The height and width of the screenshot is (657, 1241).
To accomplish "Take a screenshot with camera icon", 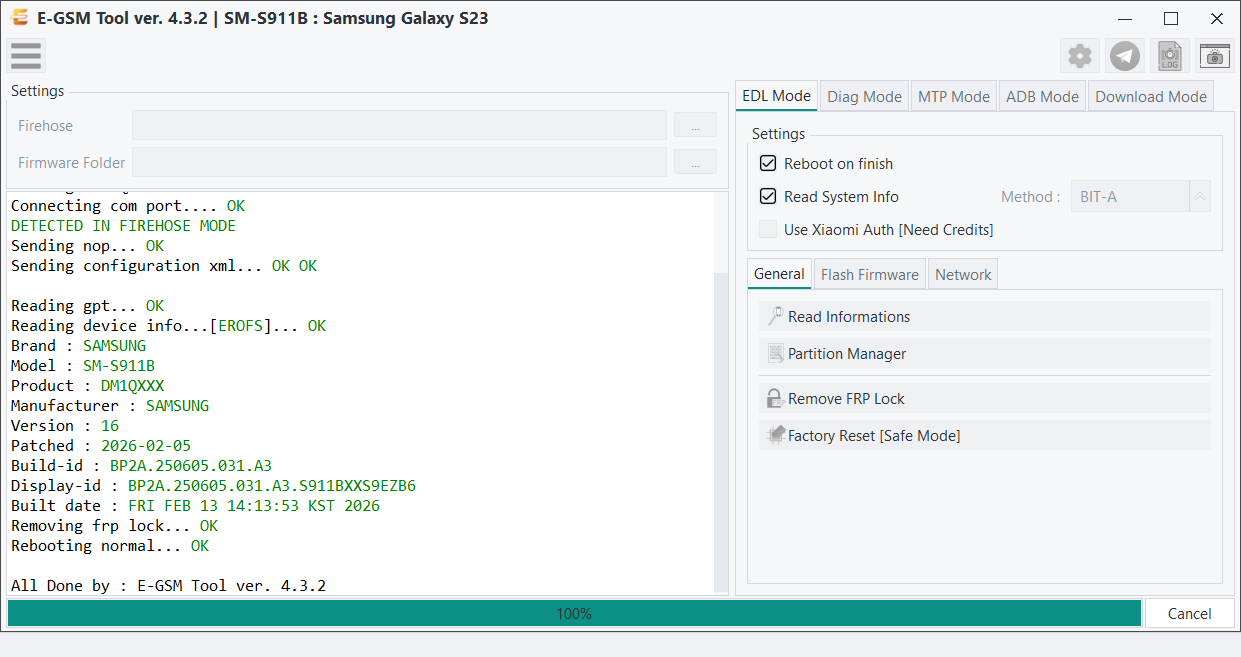I will pyautogui.click(x=1215, y=56).
